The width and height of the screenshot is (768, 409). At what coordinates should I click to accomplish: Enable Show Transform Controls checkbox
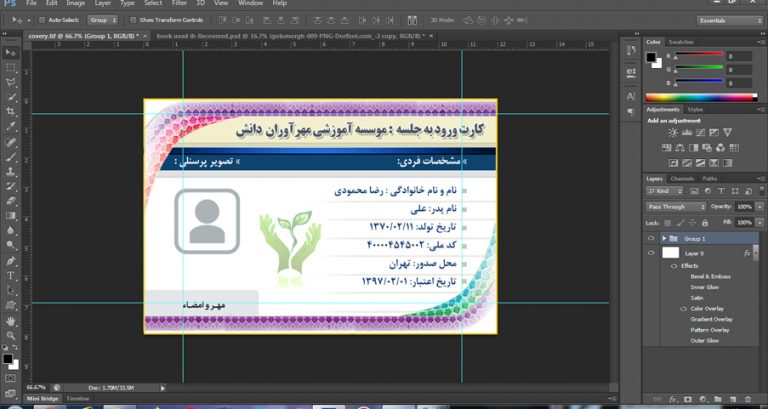point(133,20)
